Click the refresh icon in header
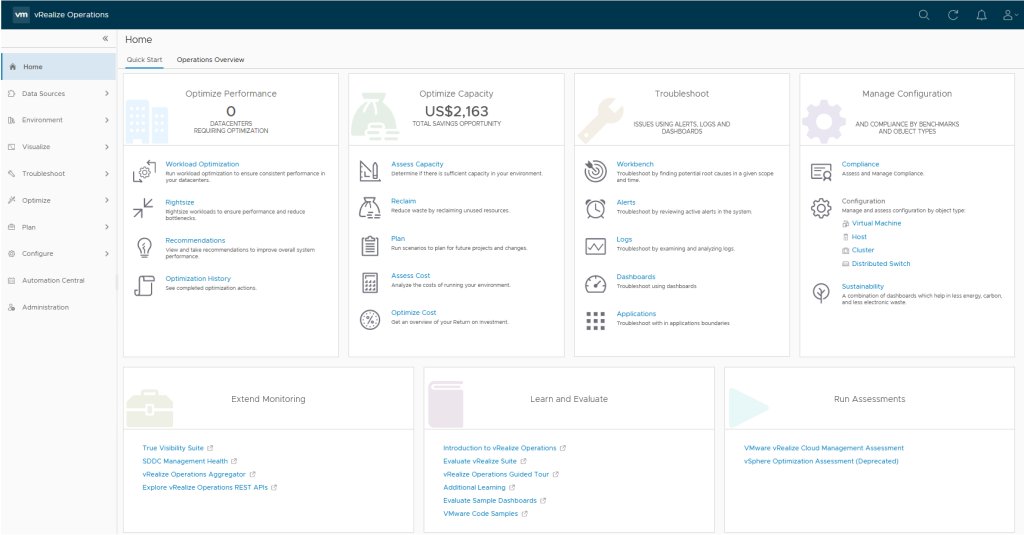The height and width of the screenshot is (535, 1024). (953, 14)
